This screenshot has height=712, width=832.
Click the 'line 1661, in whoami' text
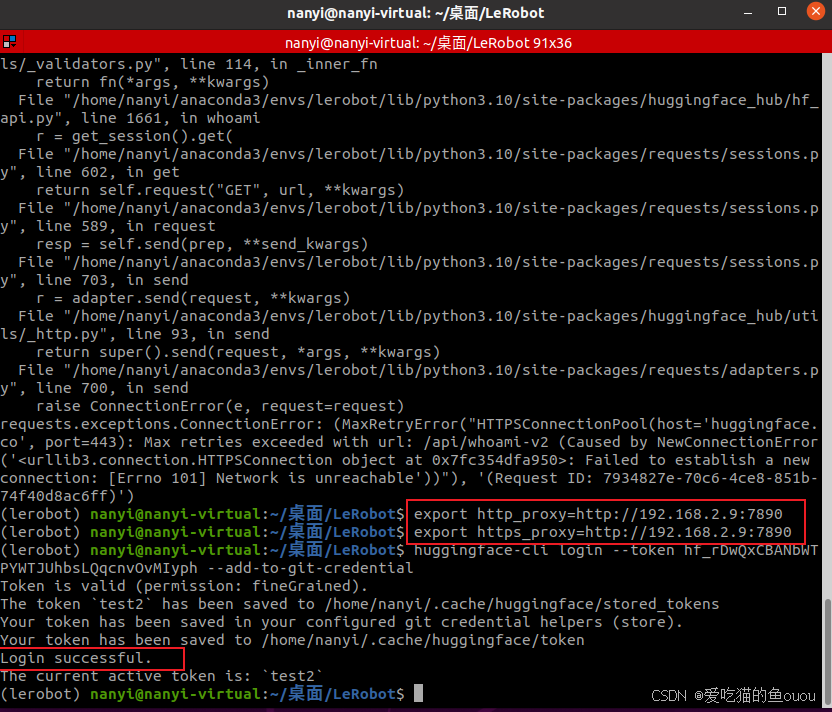(170, 118)
